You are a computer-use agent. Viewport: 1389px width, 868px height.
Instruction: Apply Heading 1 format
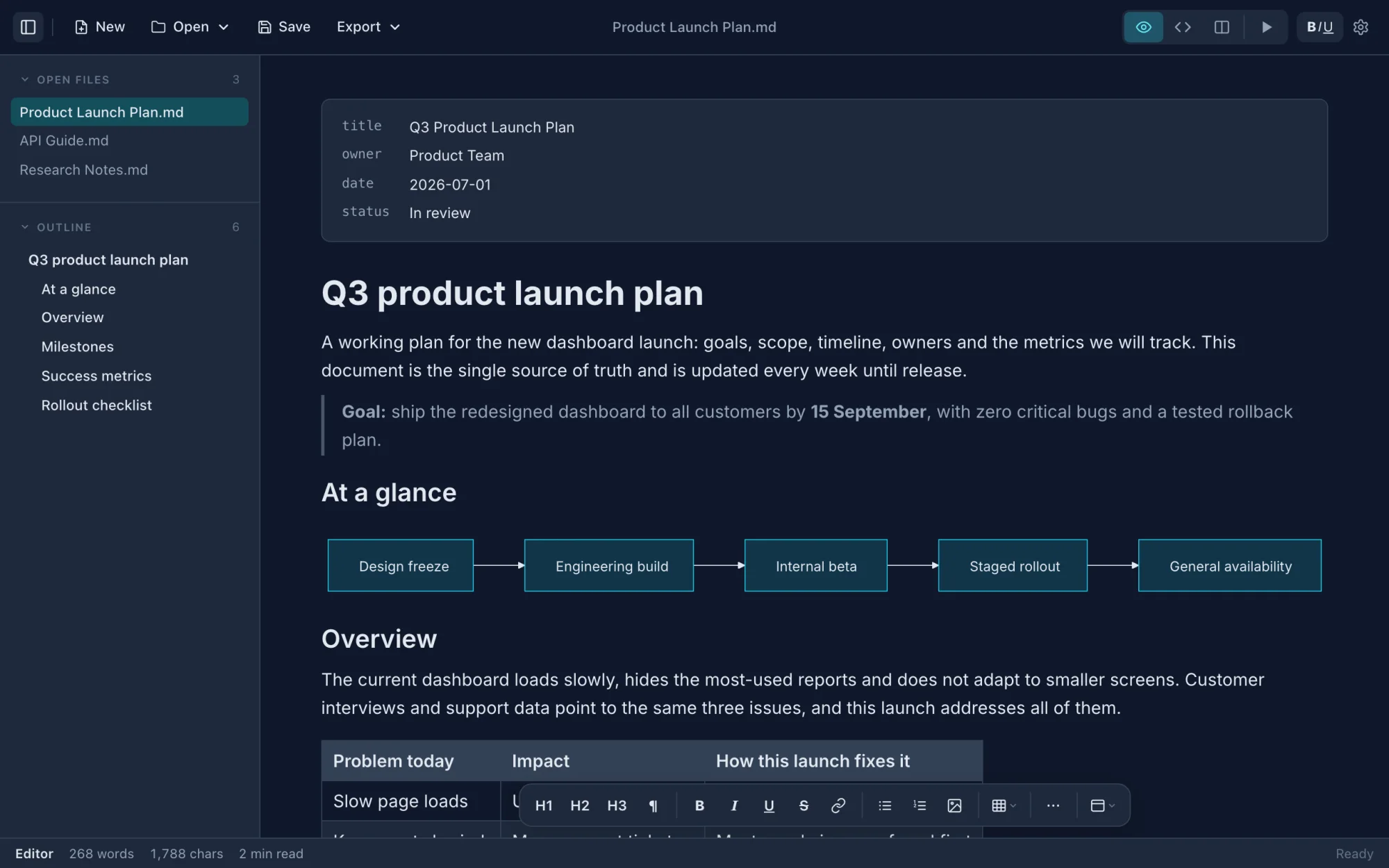pyautogui.click(x=544, y=806)
